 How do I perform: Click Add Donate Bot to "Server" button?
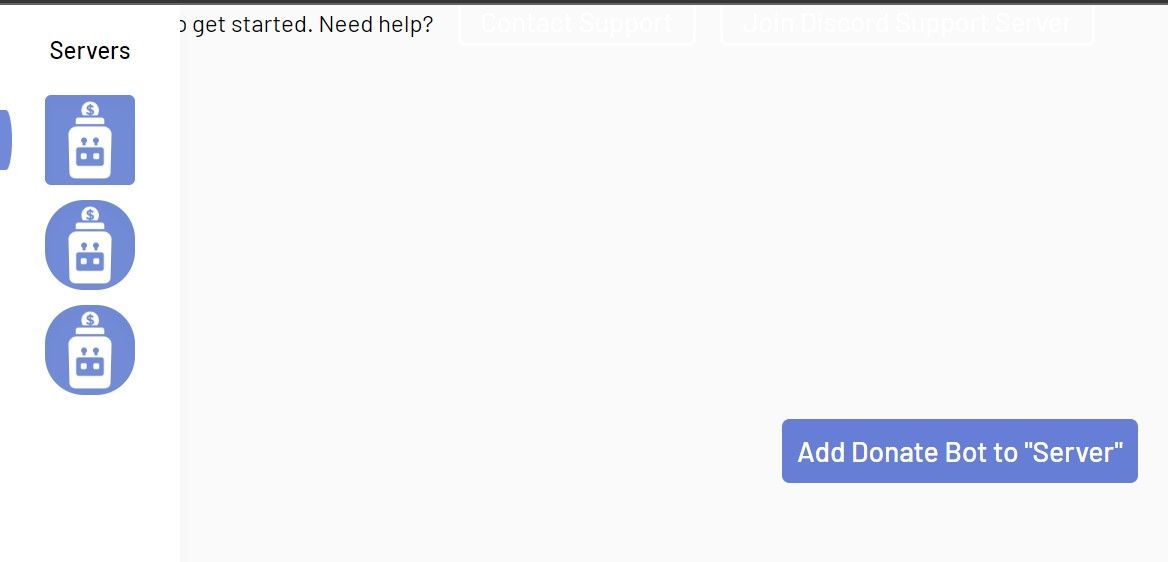[x=959, y=451]
